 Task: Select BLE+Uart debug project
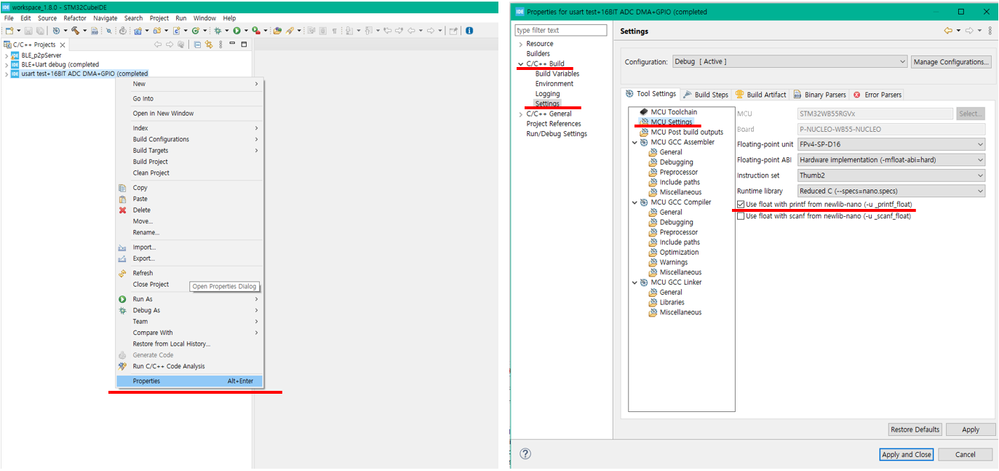pyautogui.click(x=60, y=64)
